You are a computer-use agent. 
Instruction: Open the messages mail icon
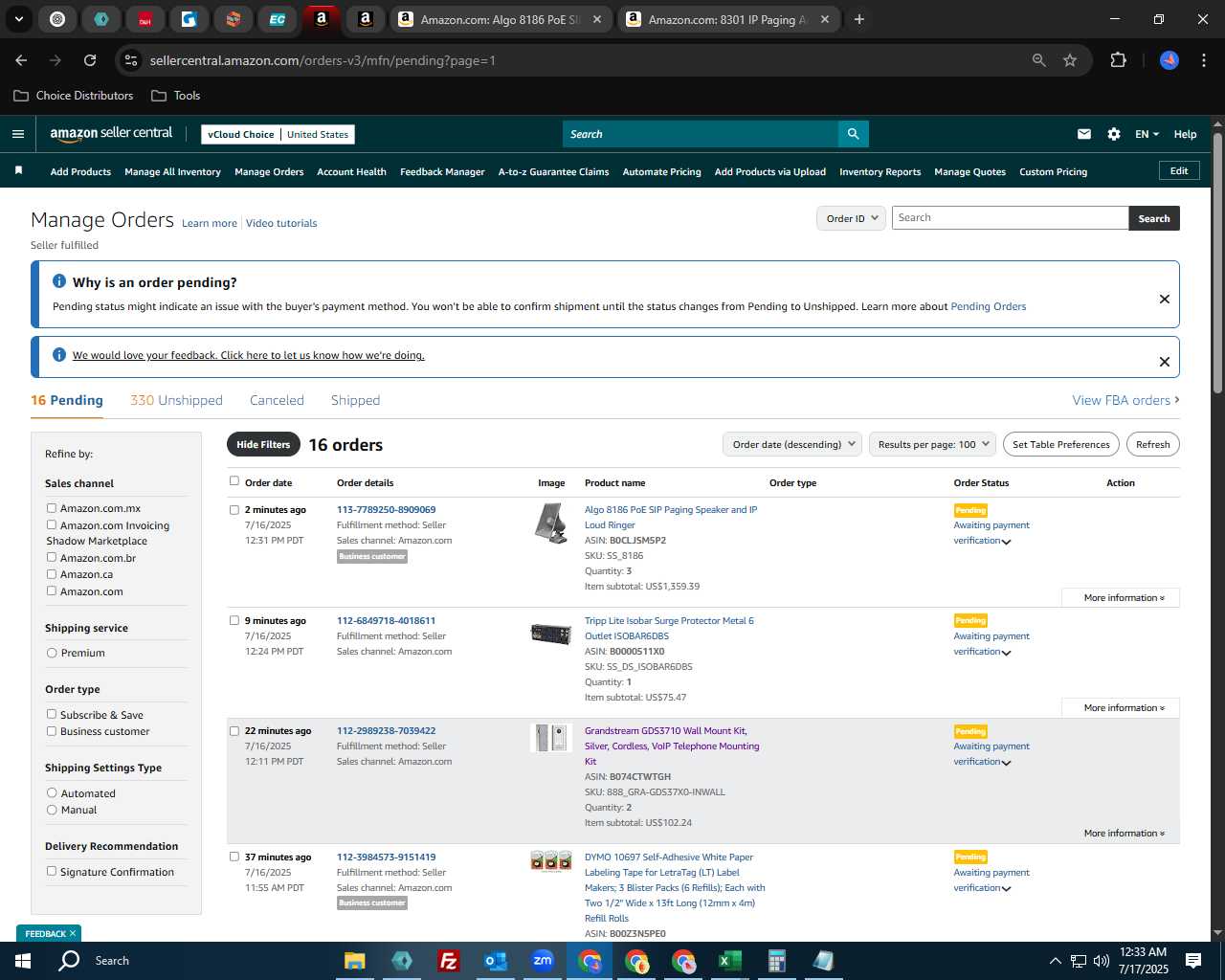coord(1084,134)
